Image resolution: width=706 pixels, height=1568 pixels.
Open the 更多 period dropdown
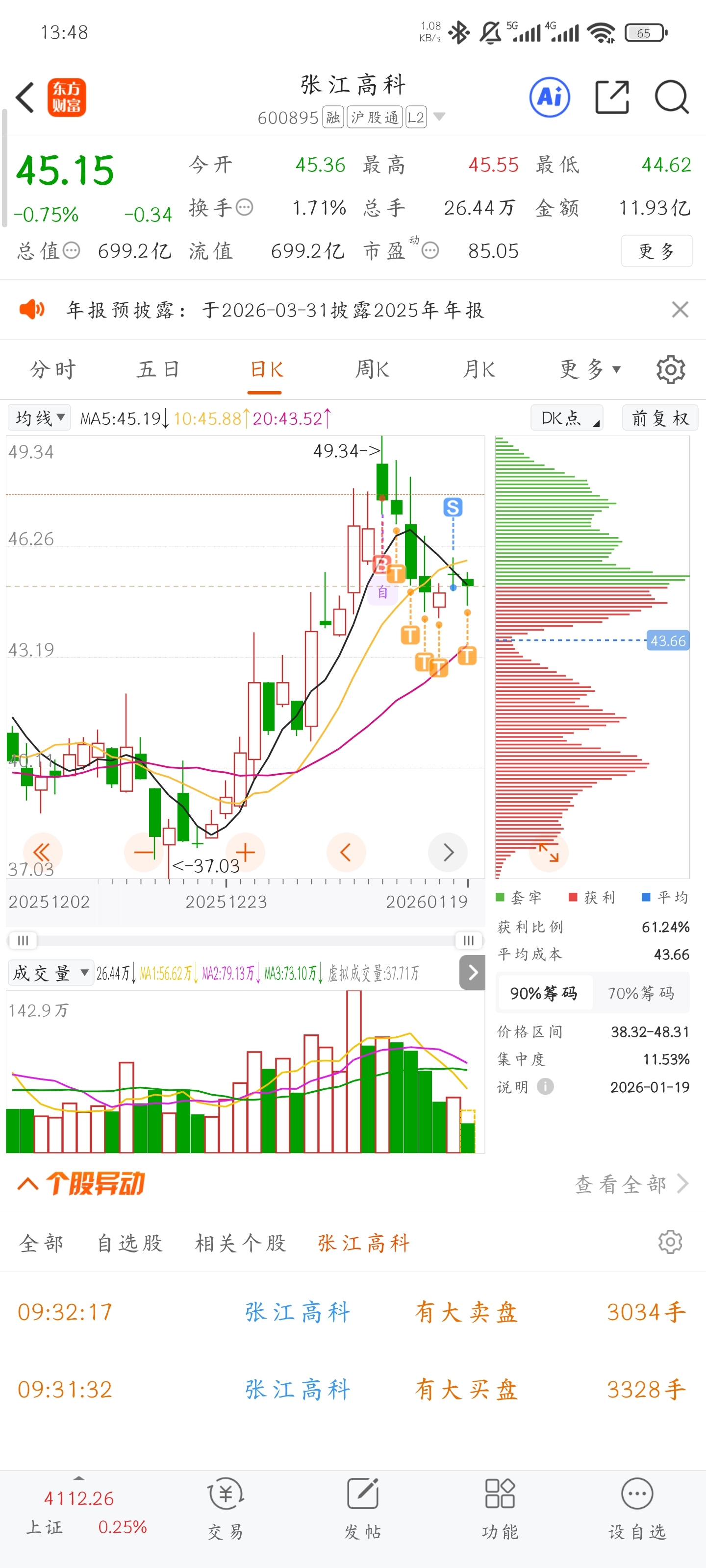tap(590, 369)
